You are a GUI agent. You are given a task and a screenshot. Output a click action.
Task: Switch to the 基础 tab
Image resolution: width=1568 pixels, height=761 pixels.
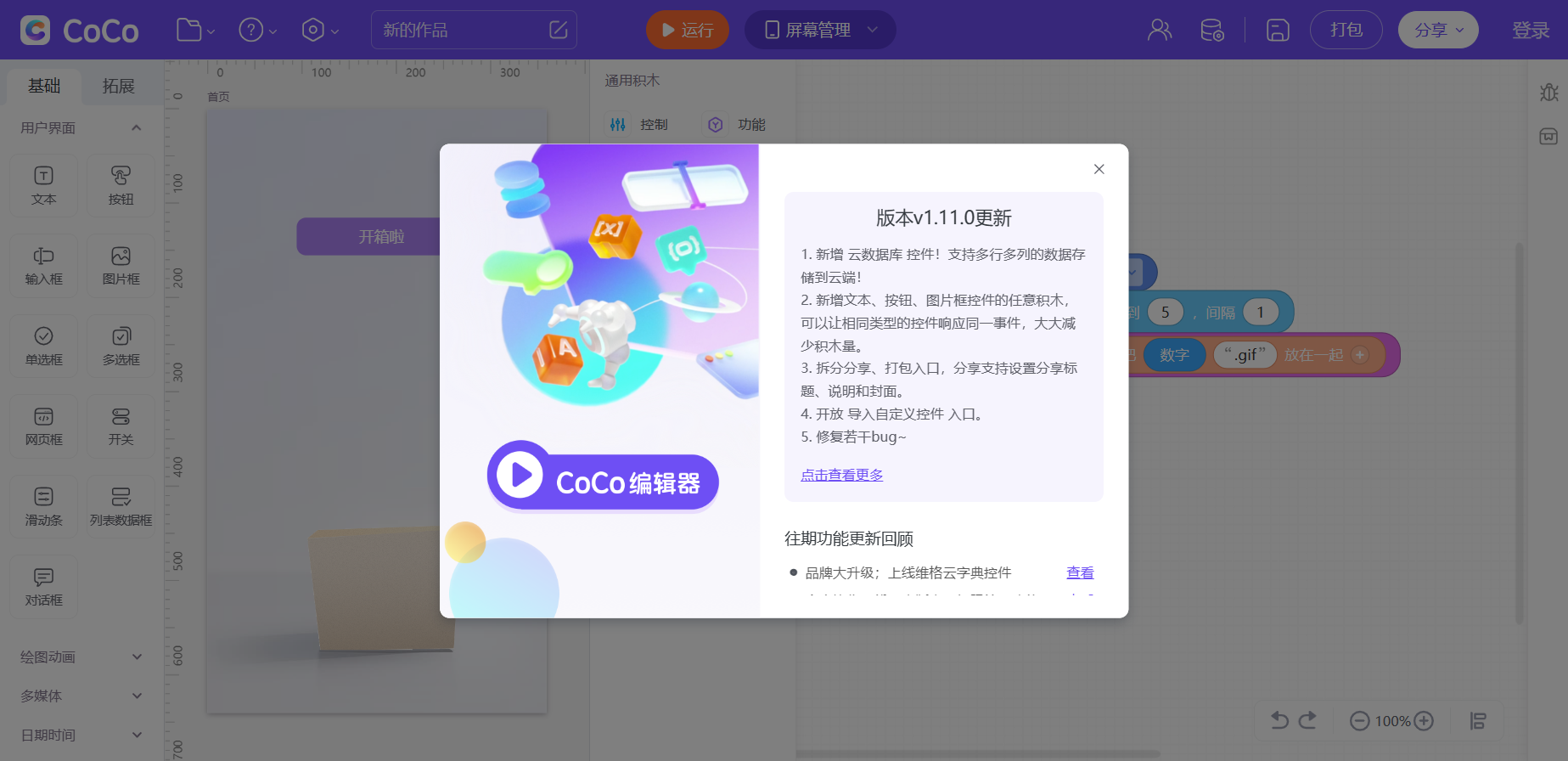44,86
